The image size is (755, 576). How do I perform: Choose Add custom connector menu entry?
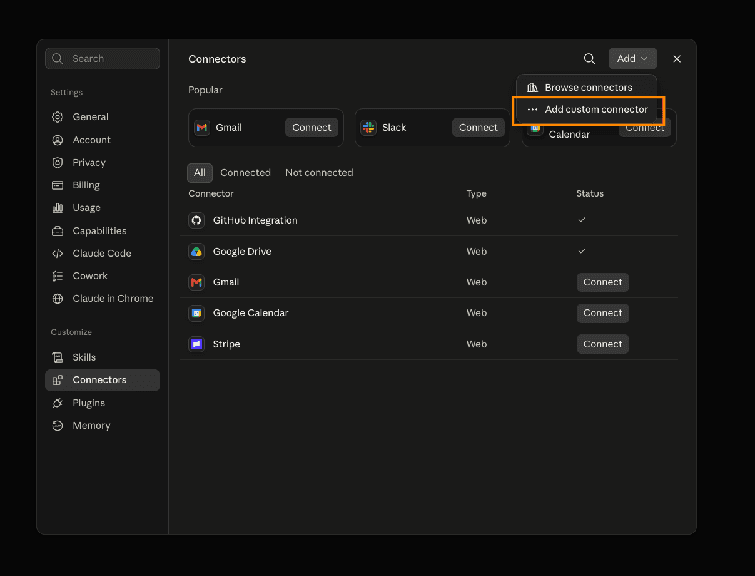[x=586, y=110]
